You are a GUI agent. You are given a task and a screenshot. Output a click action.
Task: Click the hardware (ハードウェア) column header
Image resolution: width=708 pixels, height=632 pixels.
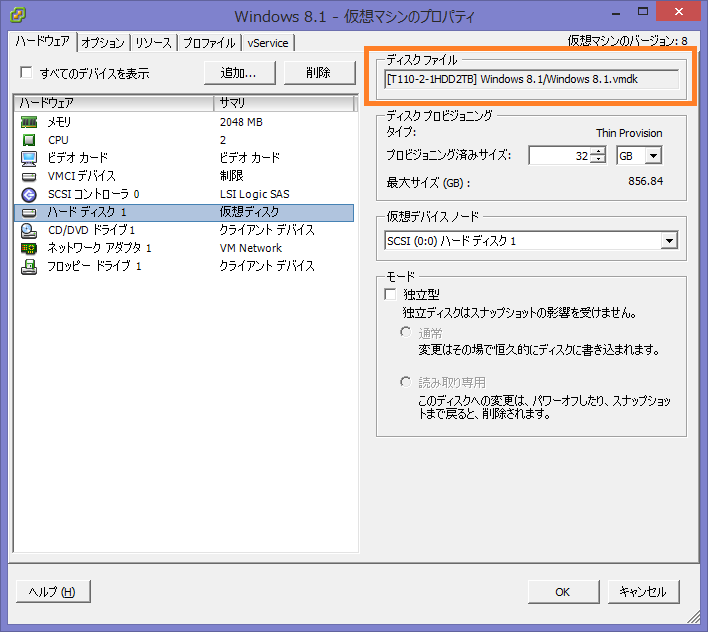pos(114,103)
